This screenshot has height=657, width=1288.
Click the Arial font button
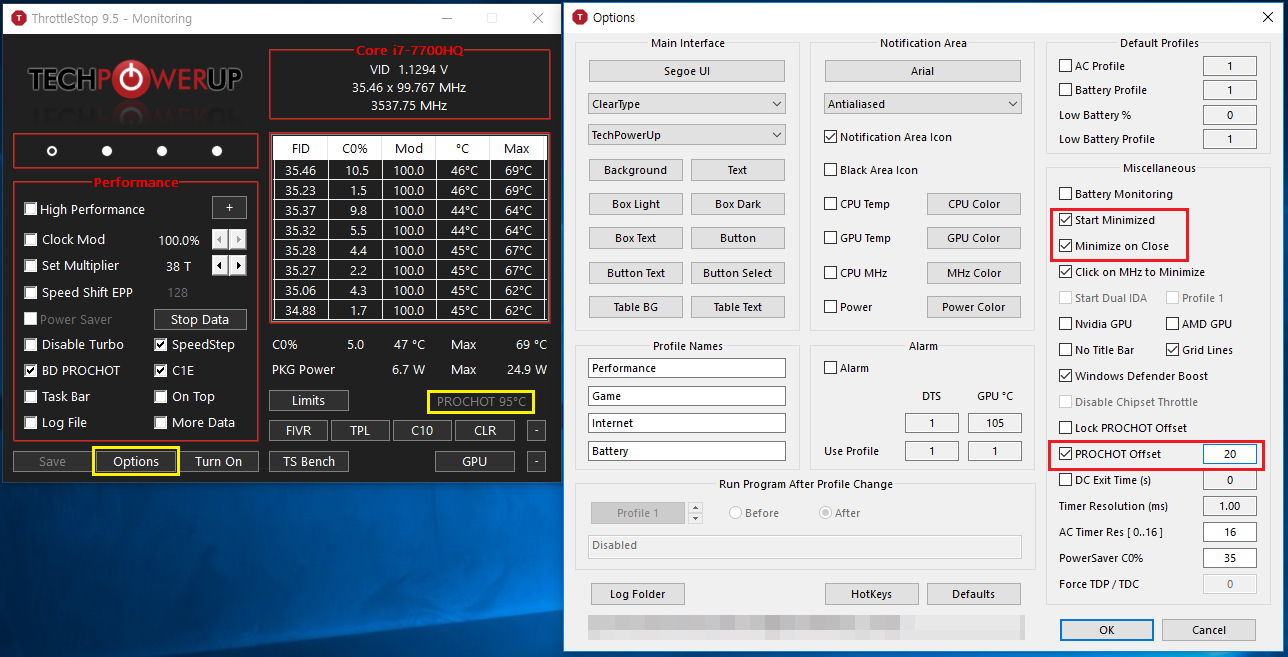922,71
